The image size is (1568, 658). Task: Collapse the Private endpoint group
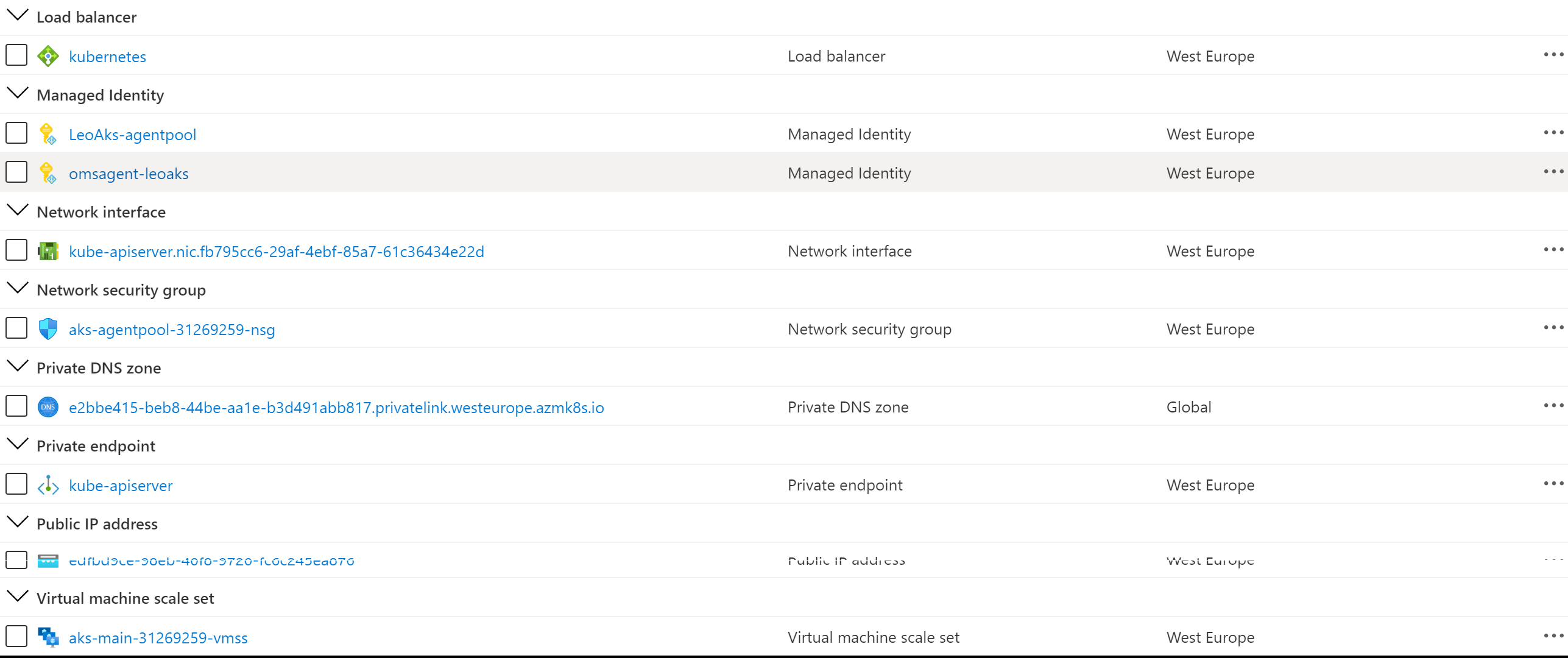click(x=18, y=444)
